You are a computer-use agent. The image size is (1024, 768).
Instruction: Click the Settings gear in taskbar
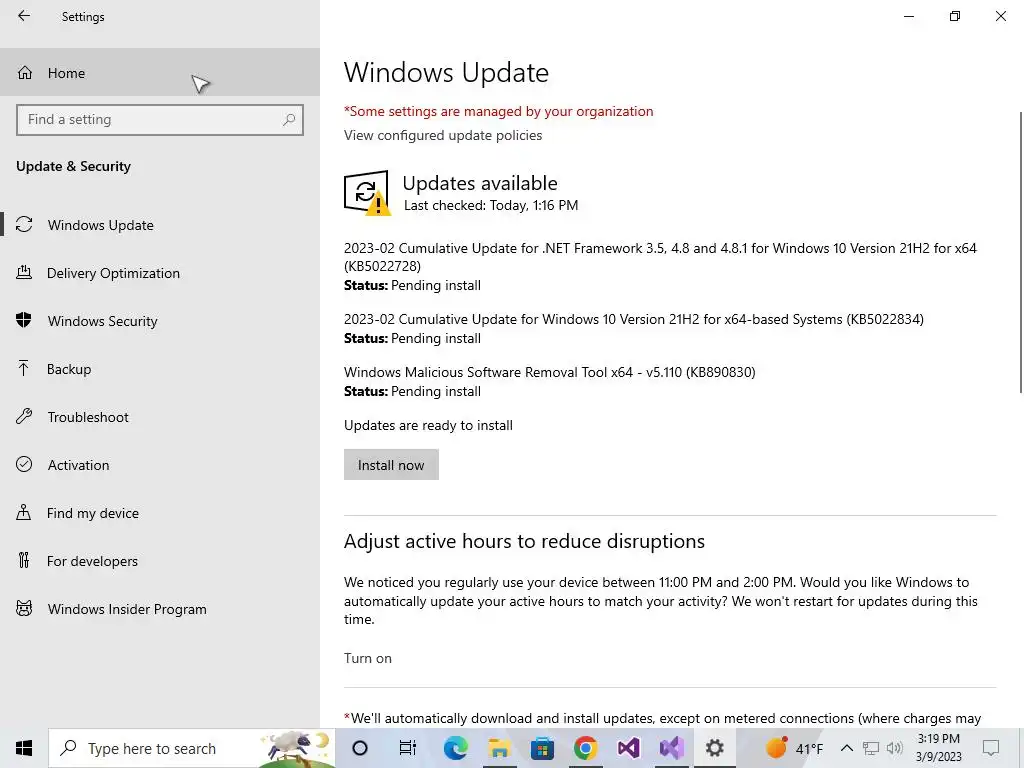click(714, 748)
